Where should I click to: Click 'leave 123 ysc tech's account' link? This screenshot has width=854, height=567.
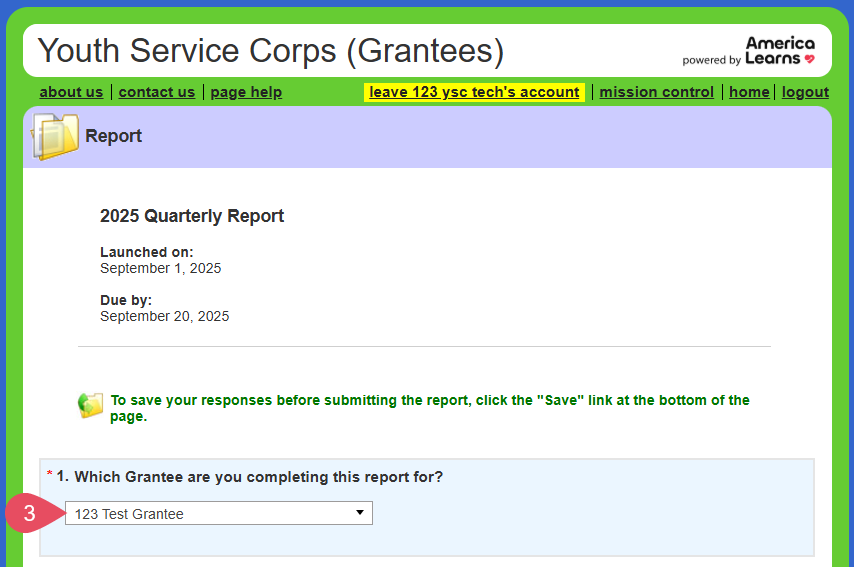(474, 92)
